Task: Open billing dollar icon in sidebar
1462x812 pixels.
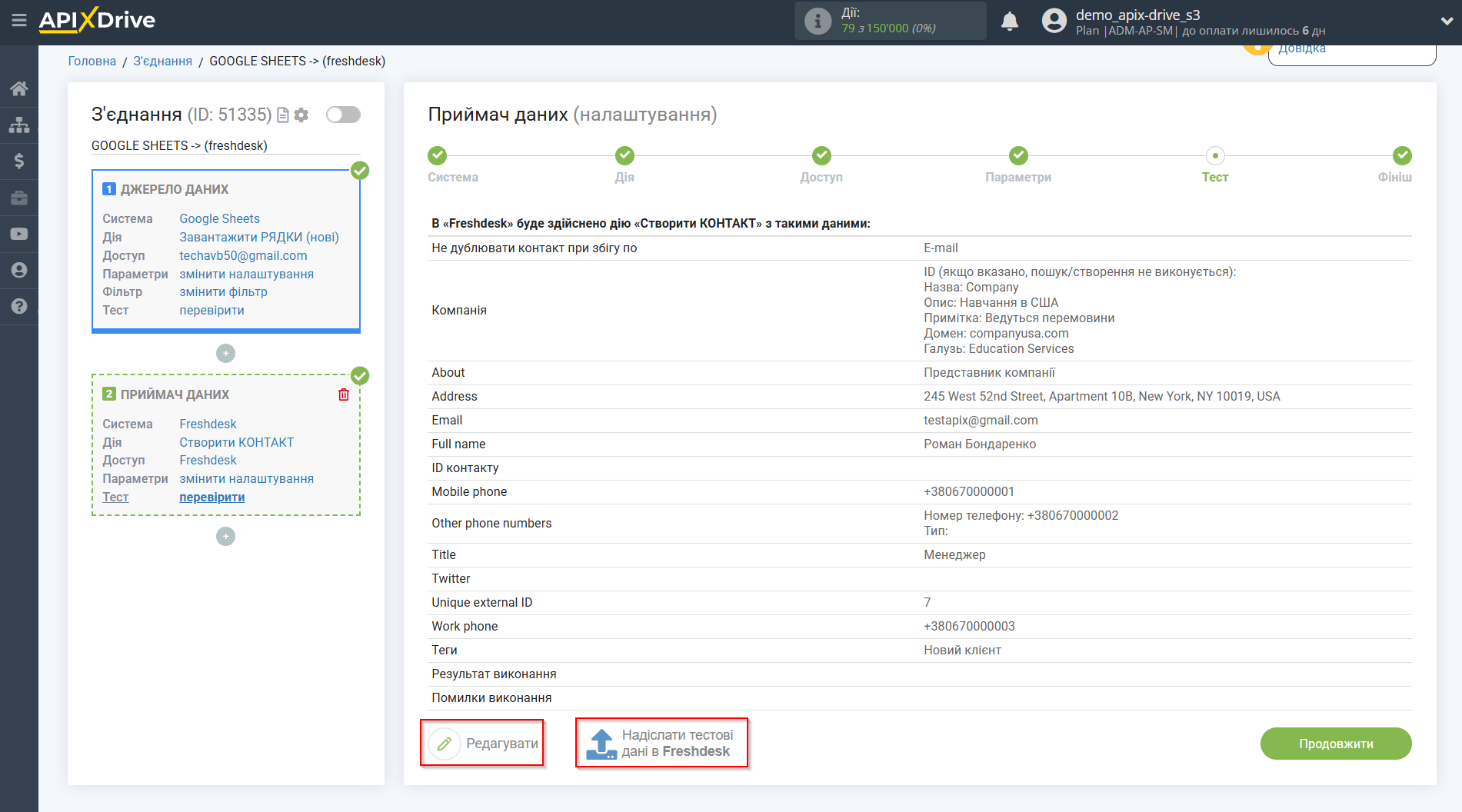Action: [19, 161]
